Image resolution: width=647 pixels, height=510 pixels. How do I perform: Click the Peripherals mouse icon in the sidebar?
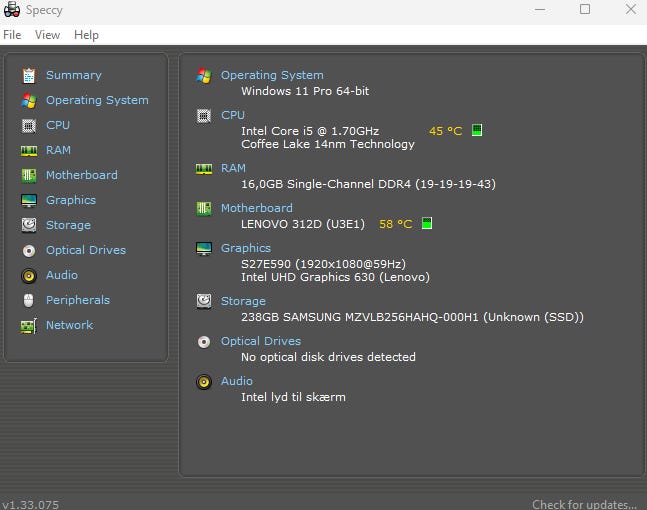(29, 300)
